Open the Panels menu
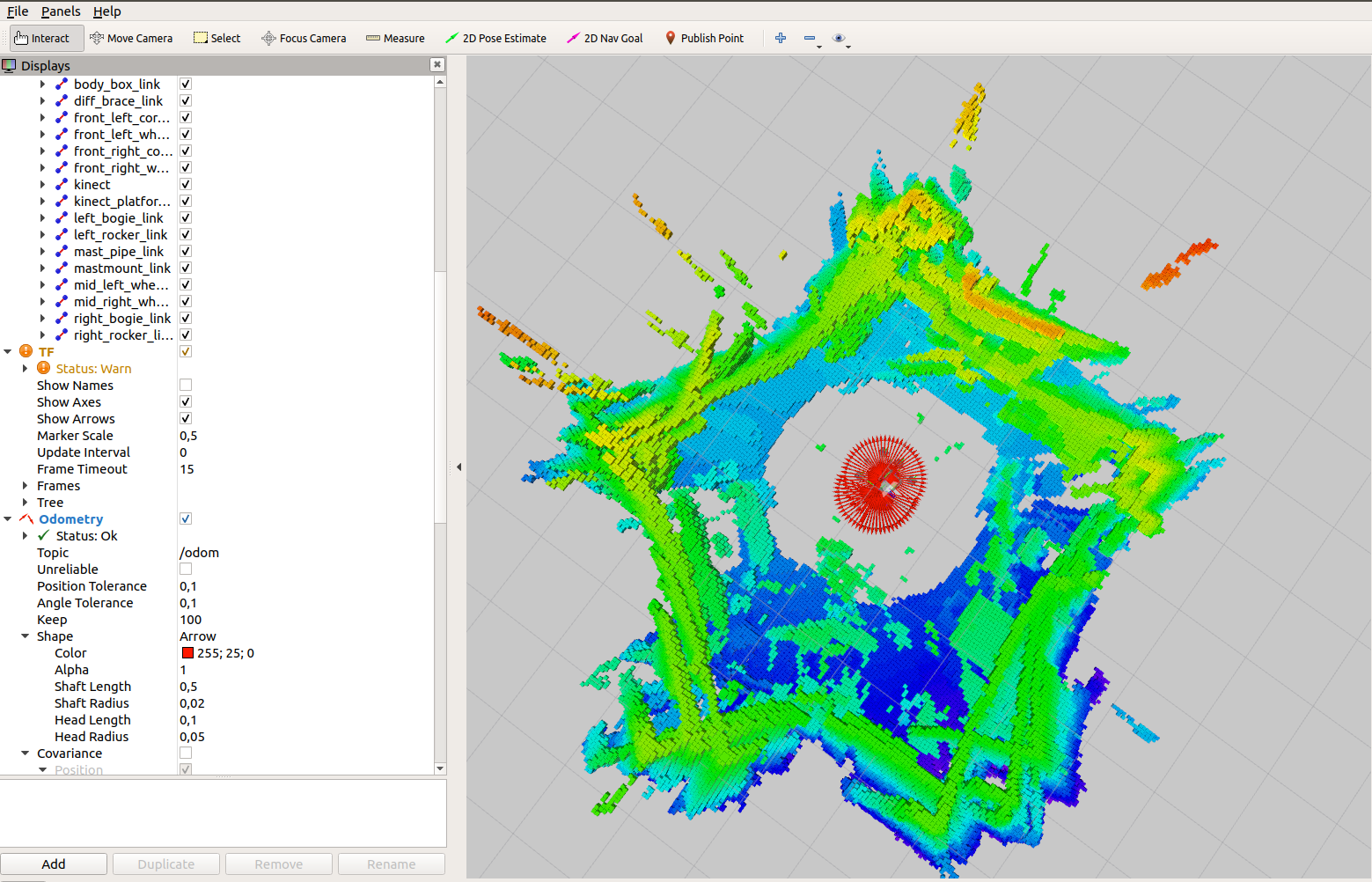Image resolution: width=1372 pixels, height=882 pixels. [61, 11]
